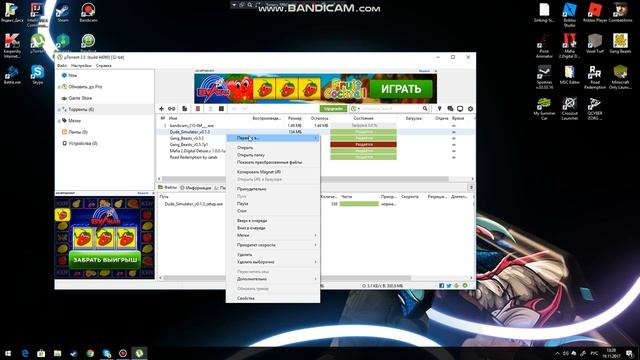Click the green status icon in status bar
The width and height of the screenshot is (640, 360).
[465, 286]
